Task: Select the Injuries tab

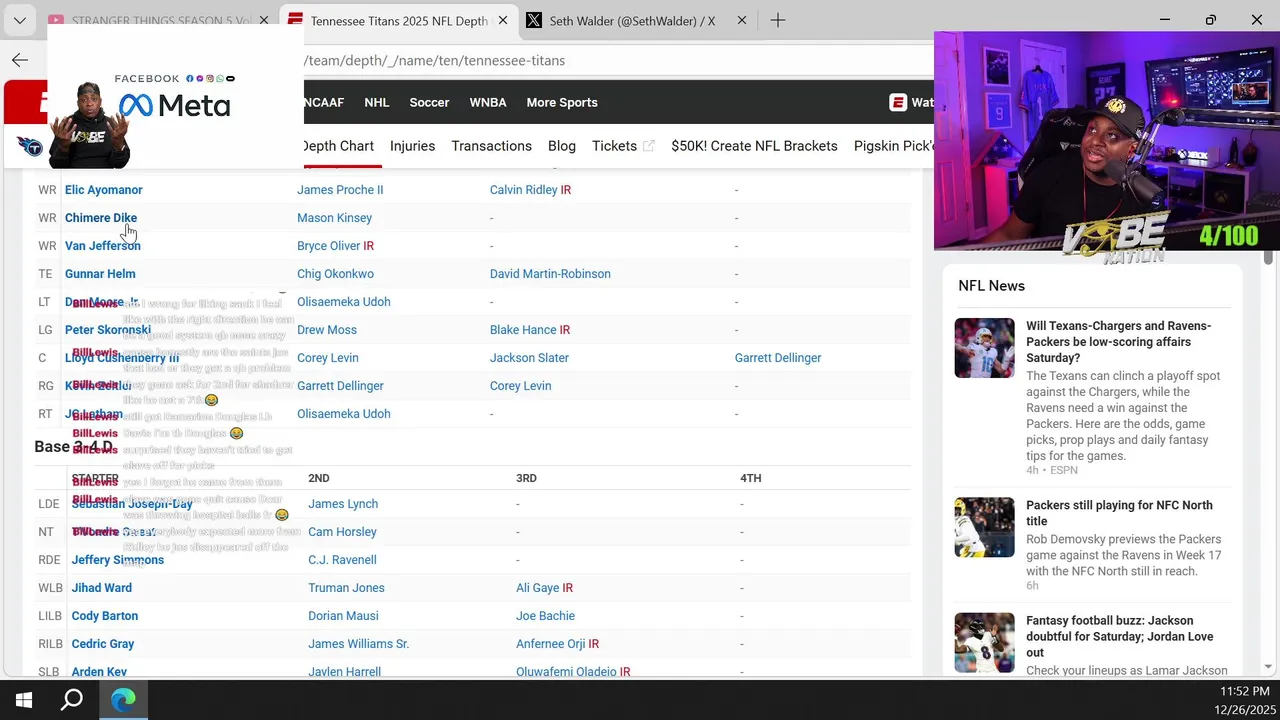Action: (412, 146)
